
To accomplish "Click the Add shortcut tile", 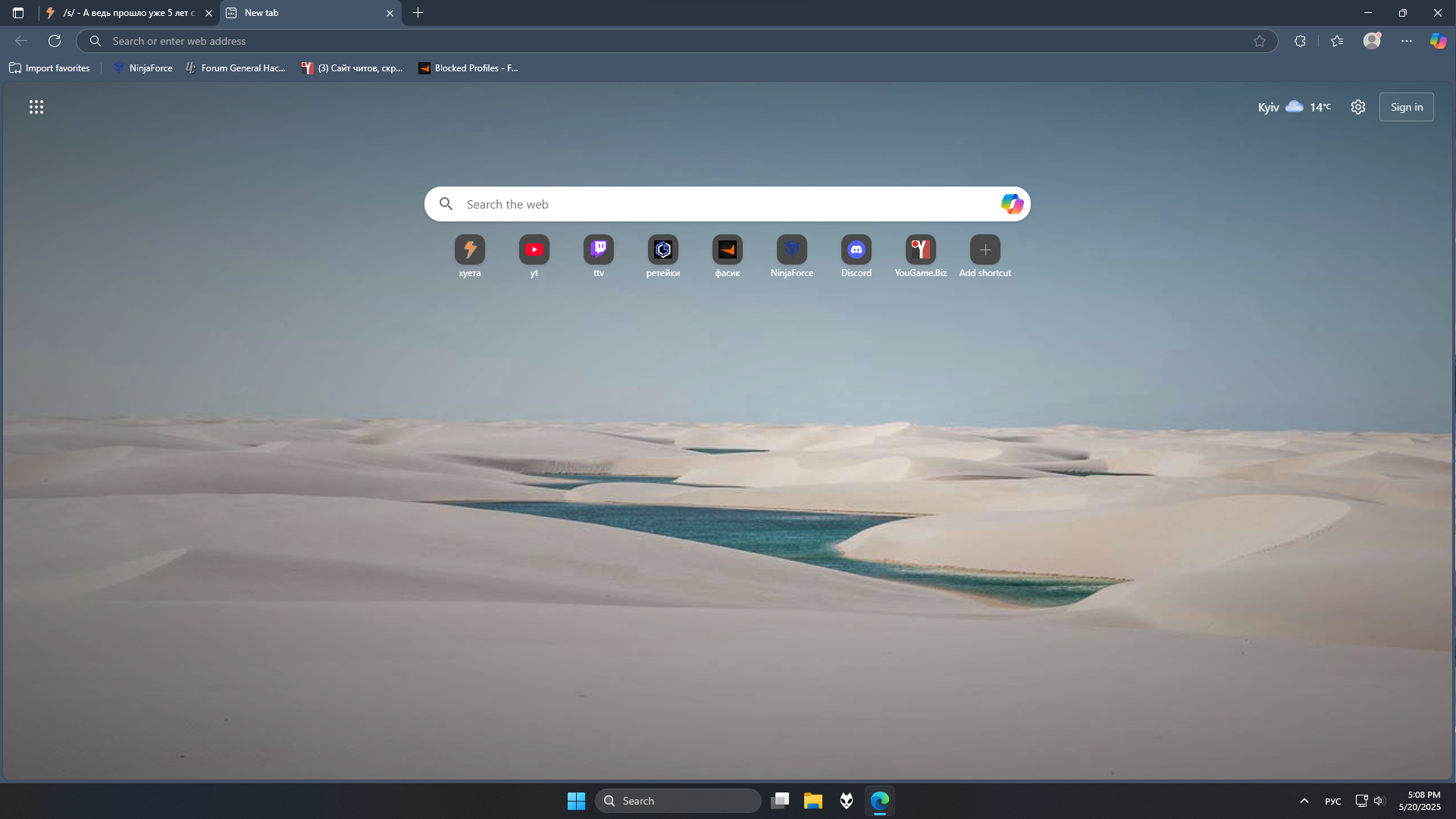I will coord(985,249).
